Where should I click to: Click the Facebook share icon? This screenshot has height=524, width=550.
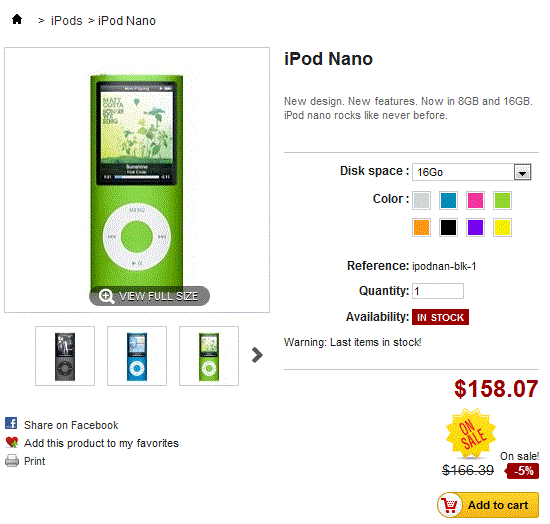point(11,423)
